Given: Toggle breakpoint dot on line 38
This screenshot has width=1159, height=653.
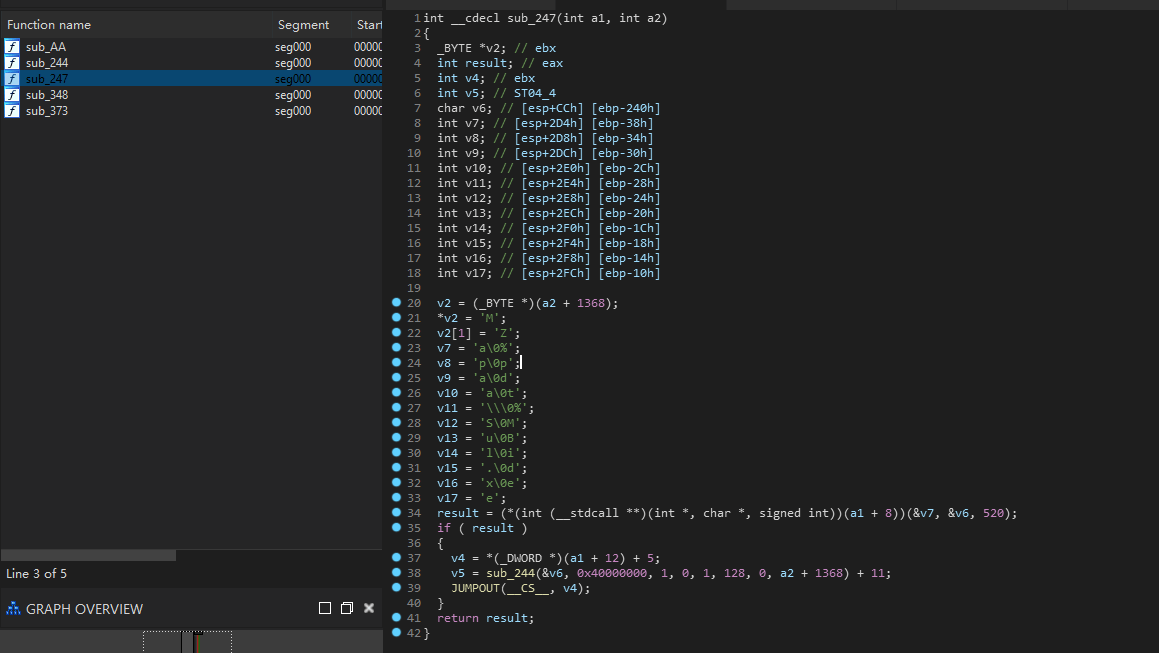Looking at the screenshot, I should coord(396,572).
